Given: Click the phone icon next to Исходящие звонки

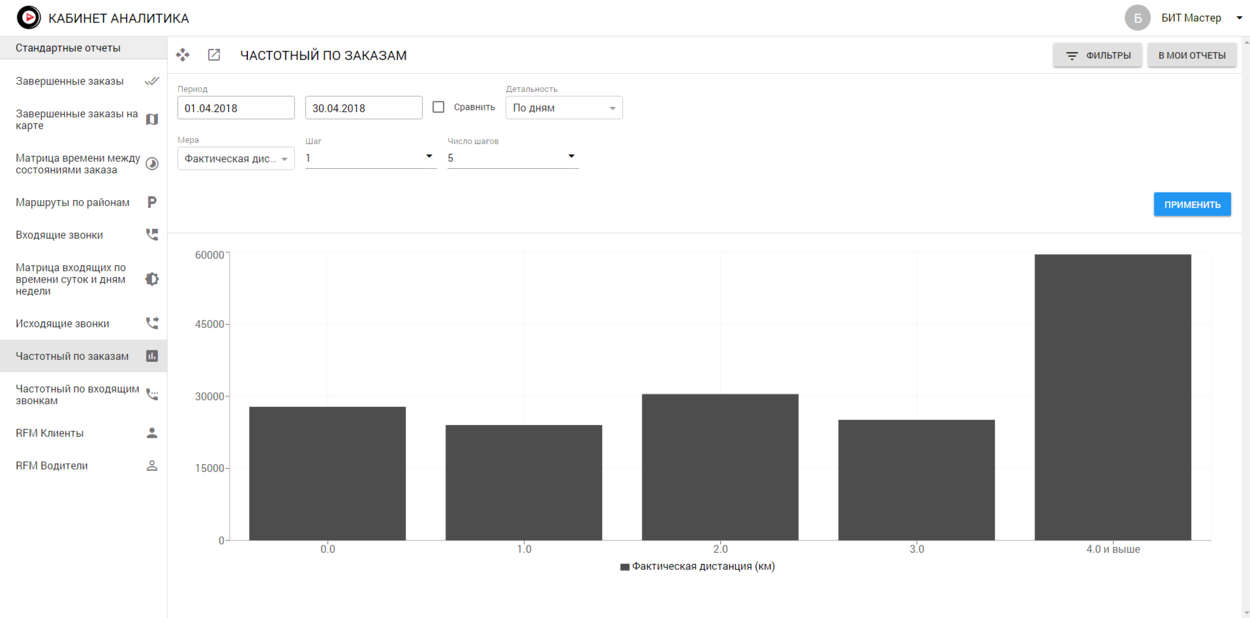Looking at the screenshot, I should click(x=152, y=324).
